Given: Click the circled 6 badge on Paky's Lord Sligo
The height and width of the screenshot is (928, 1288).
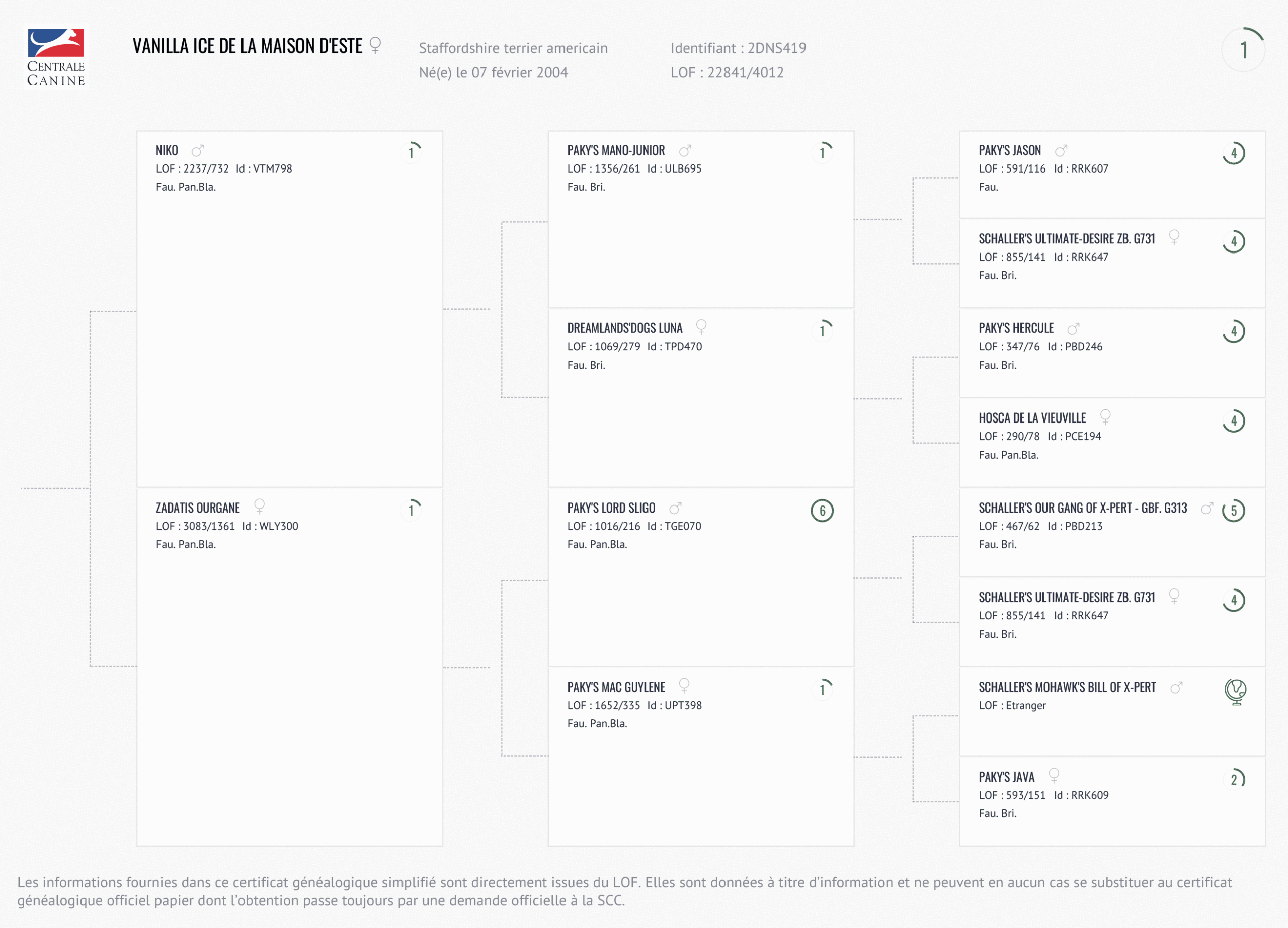Looking at the screenshot, I should click(822, 510).
